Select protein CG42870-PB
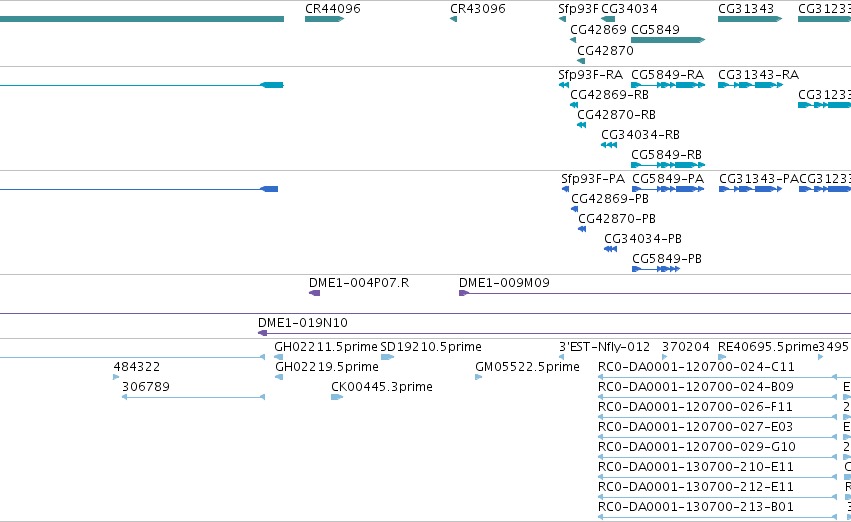 (582, 229)
